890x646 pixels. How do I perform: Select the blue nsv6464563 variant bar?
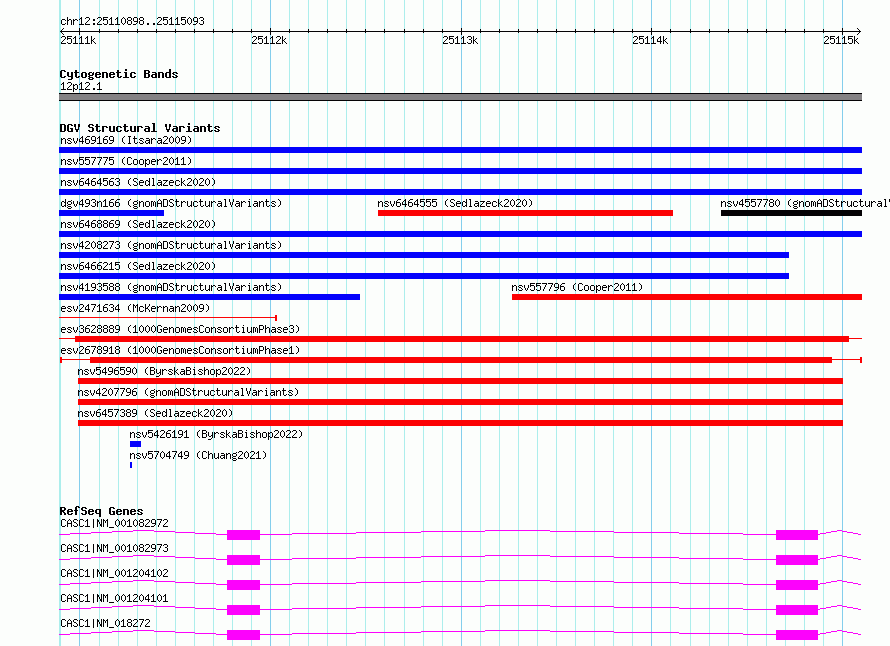(460, 192)
